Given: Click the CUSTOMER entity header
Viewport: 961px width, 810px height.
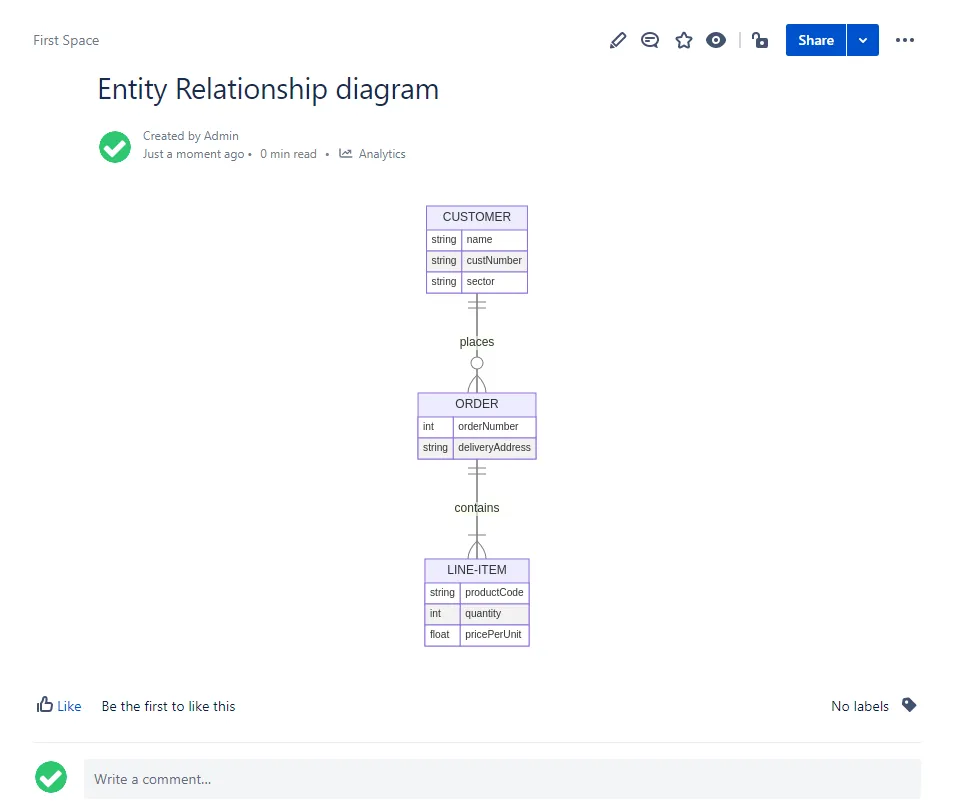Looking at the screenshot, I should click(477, 217).
